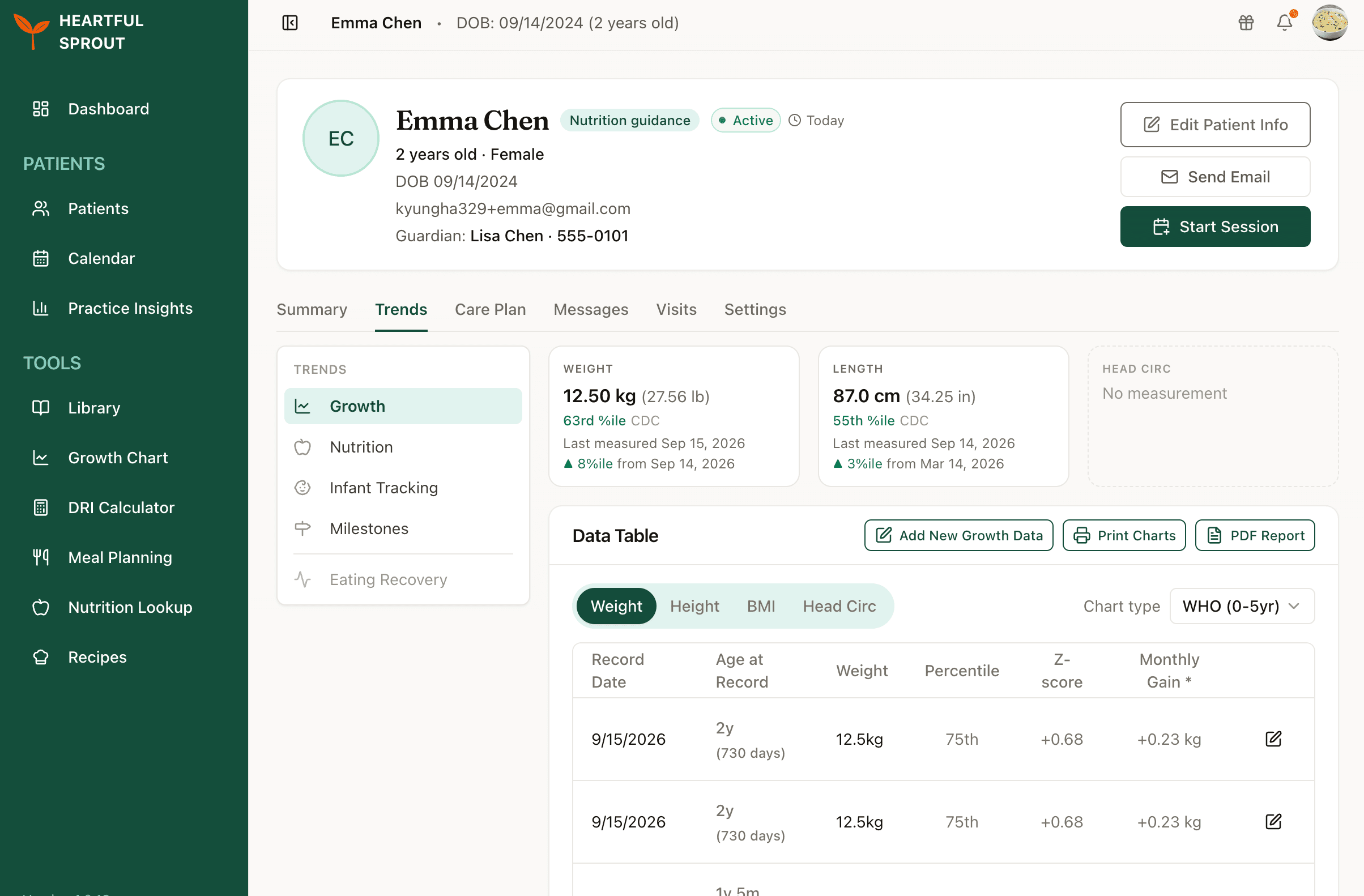Switch to the Summary tab
The height and width of the screenshot is (896, 1364).
point(312,309)
